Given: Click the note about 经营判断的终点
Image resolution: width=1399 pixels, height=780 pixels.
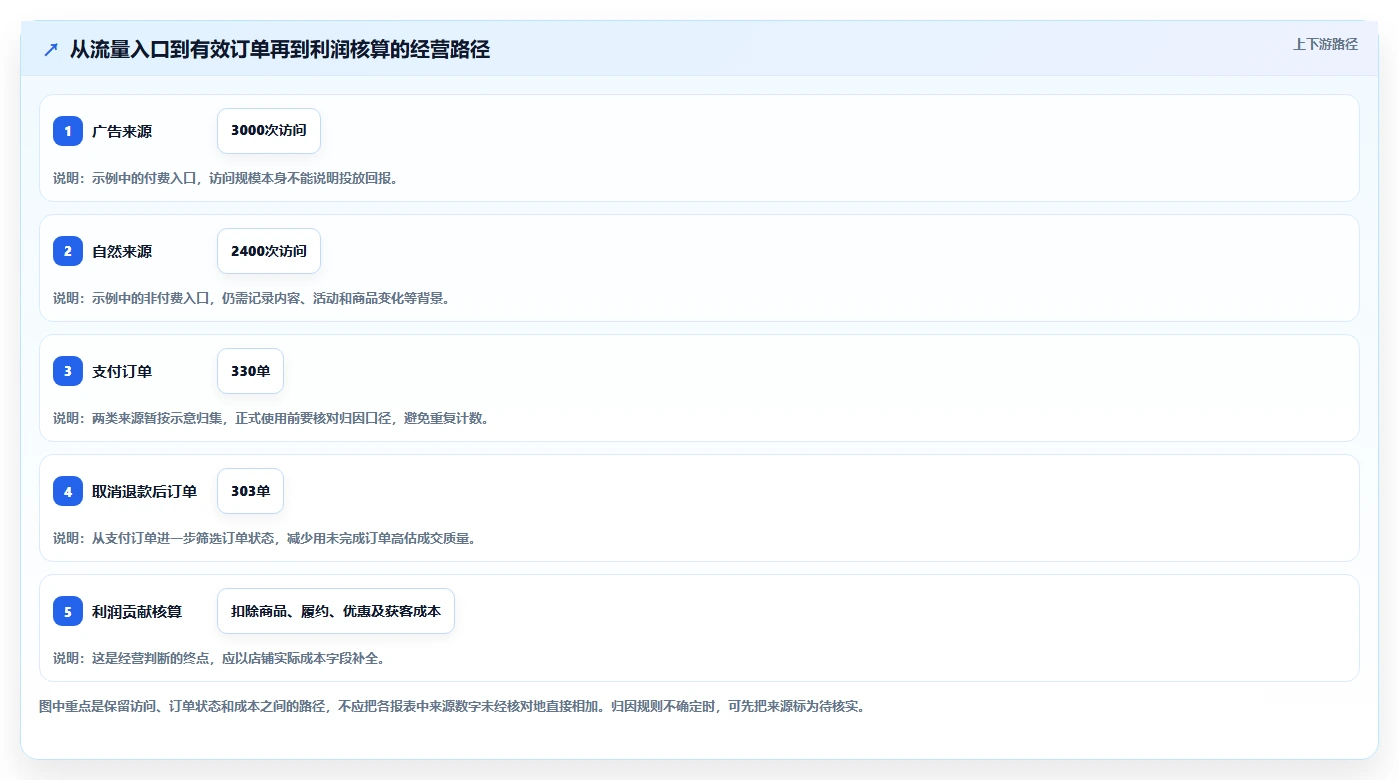Looking at the screenshot, I should click(x=219, y=658).
